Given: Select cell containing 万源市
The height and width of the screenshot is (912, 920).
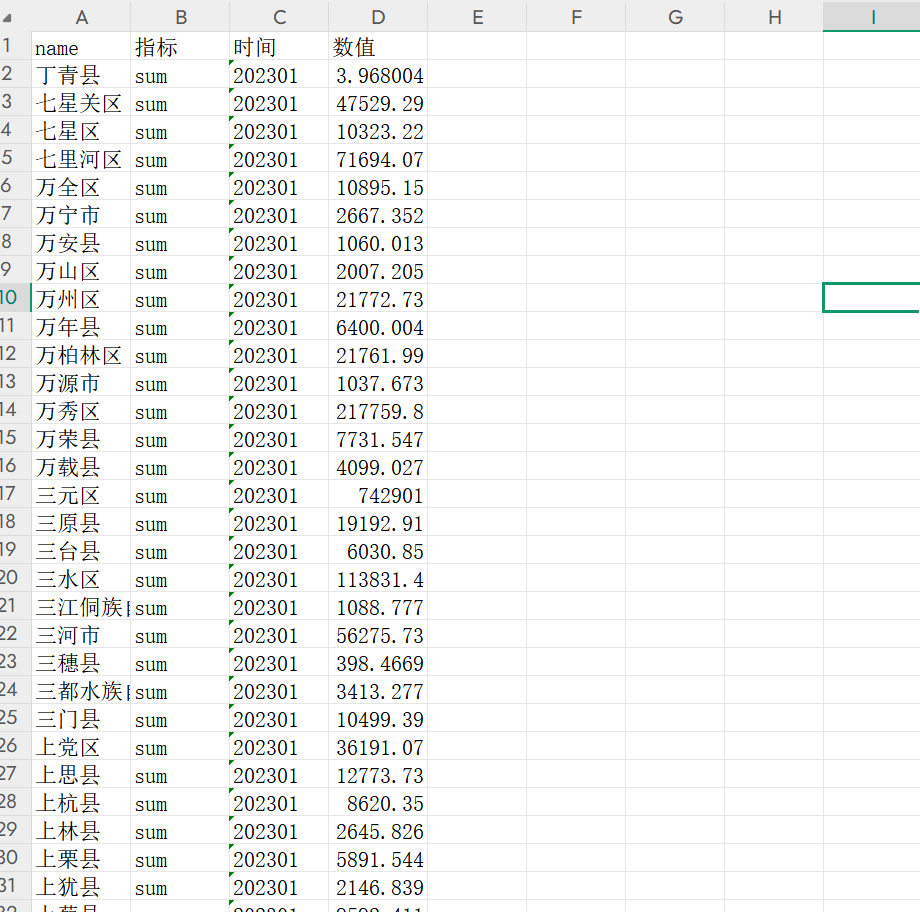Looking at the screenshot, I should (x=81, y=382).
